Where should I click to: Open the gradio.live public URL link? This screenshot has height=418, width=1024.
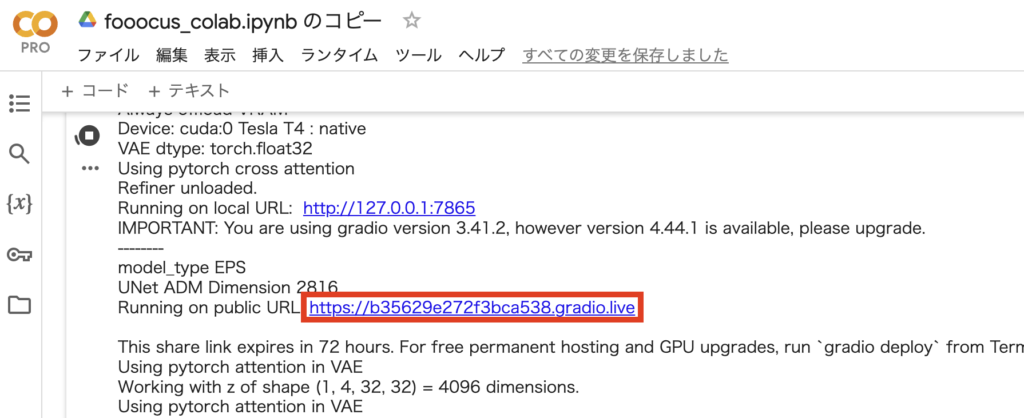[x=471, y=308]
